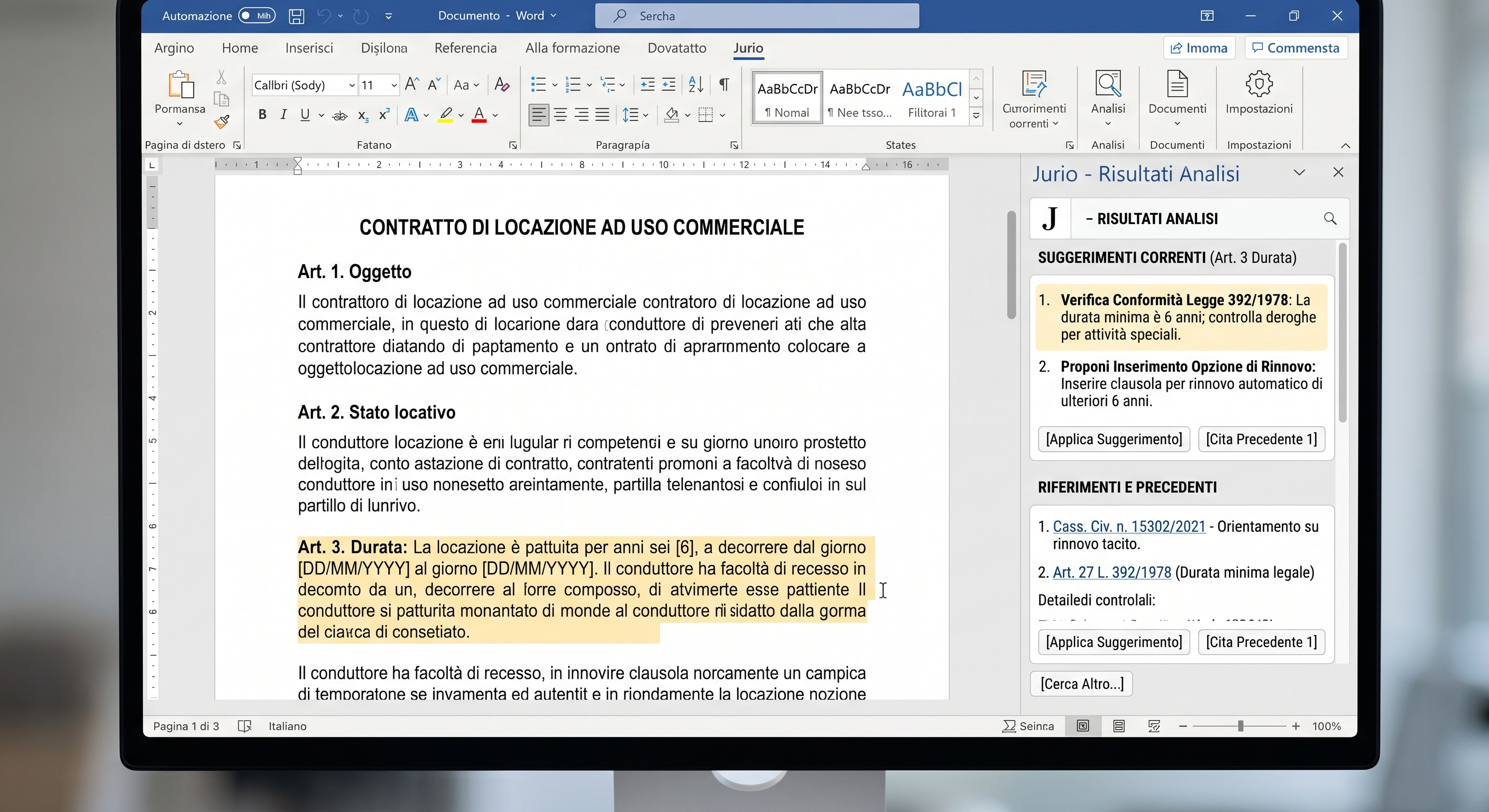Toggle Subscript formatting
Image resolution: width=1489 pixels, height=812 pixels.
tap(362, 116)
